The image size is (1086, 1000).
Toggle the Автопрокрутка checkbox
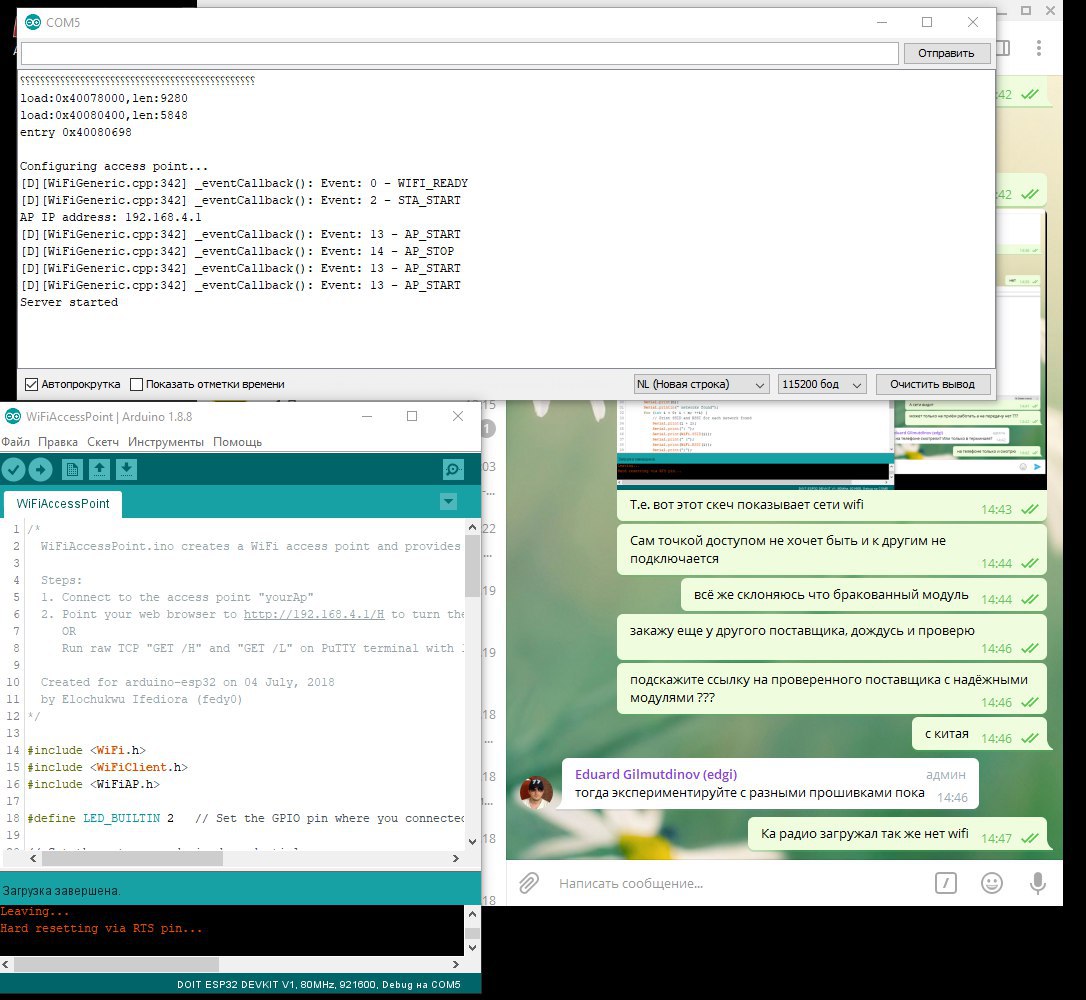click(x=31, y=384)
